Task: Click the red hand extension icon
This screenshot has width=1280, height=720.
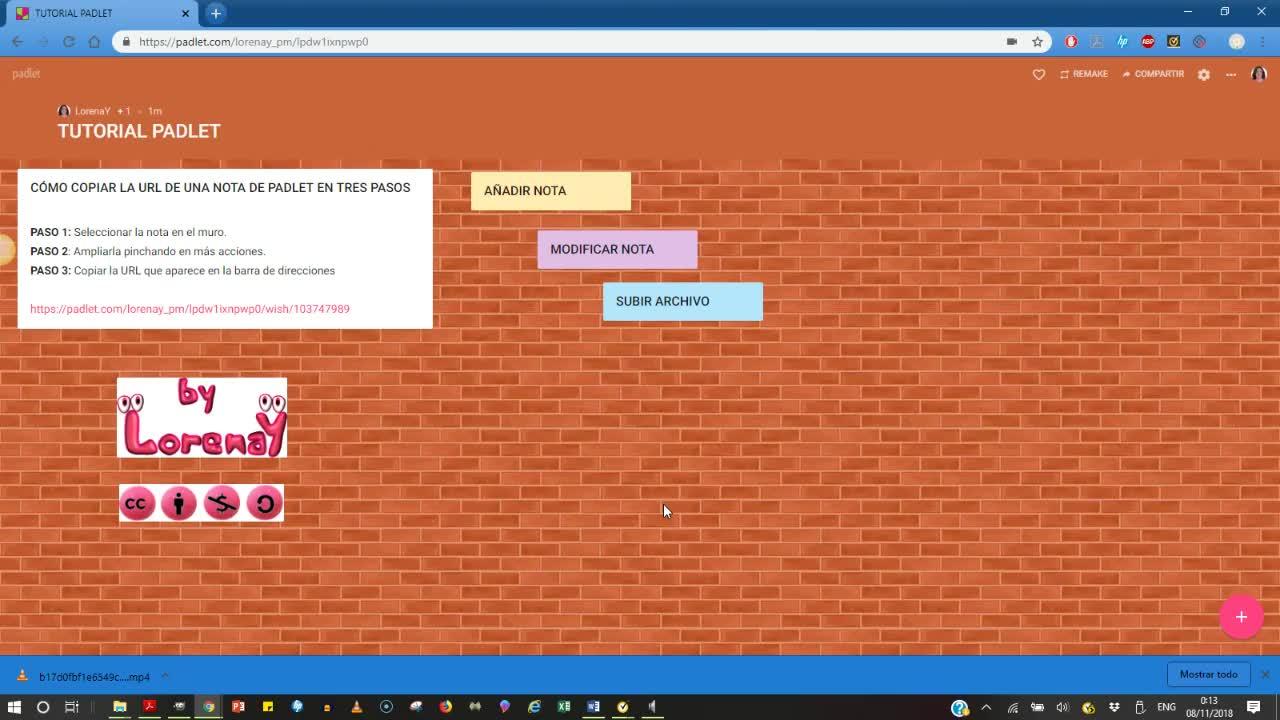Action: tap(1071, 42)
